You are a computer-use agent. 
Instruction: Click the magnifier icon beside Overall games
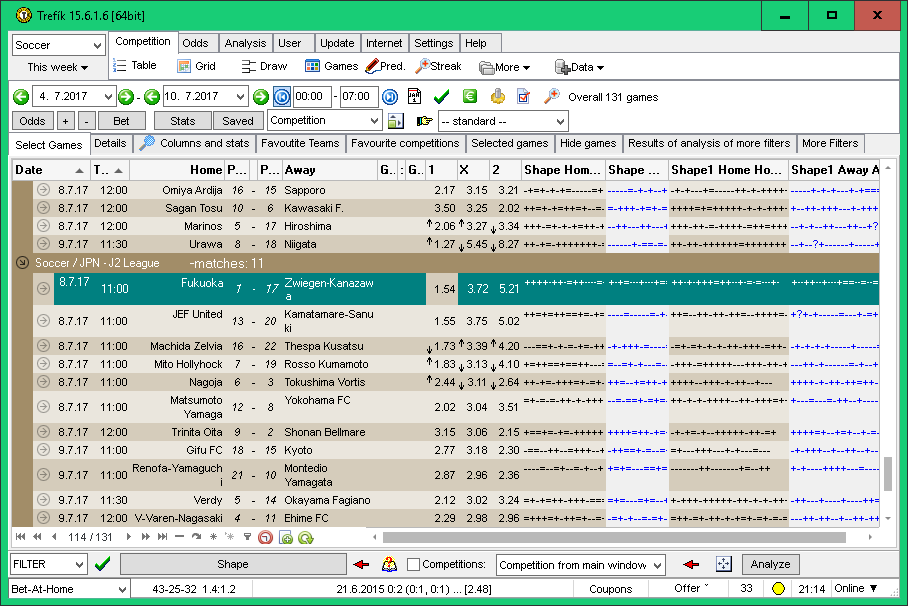(551, 97)
